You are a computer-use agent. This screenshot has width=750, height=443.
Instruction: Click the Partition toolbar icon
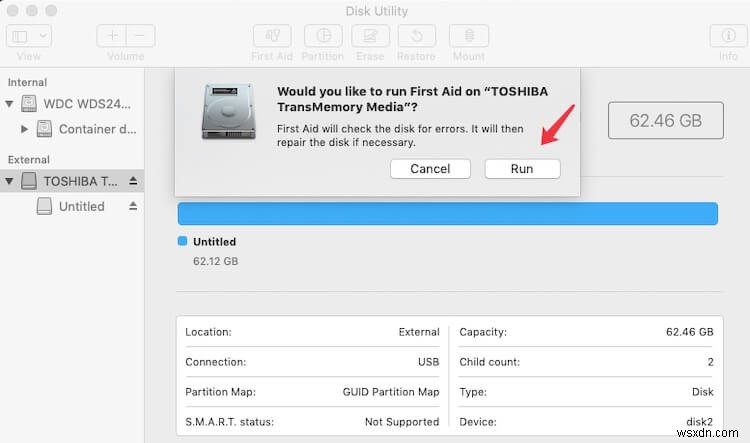[322, 35]
